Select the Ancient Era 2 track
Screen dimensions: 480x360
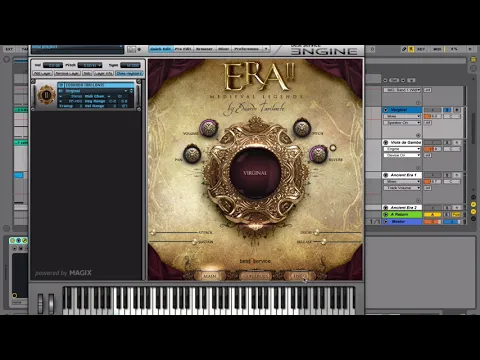pyautogui.click(x=402, y=207)
